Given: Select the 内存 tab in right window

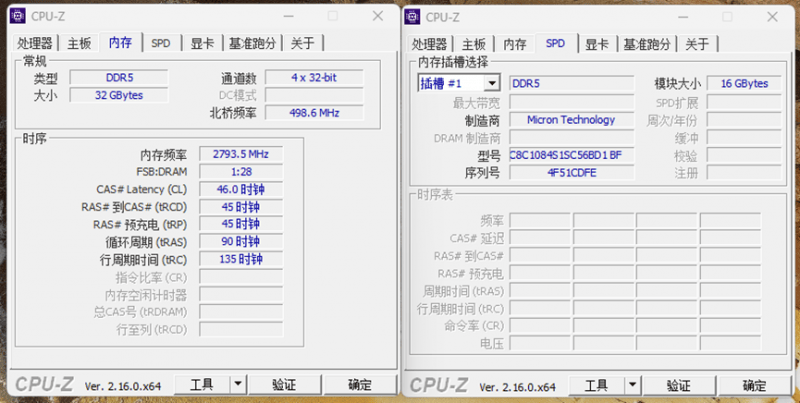Looking at the screenshot, I should [515, 44].
